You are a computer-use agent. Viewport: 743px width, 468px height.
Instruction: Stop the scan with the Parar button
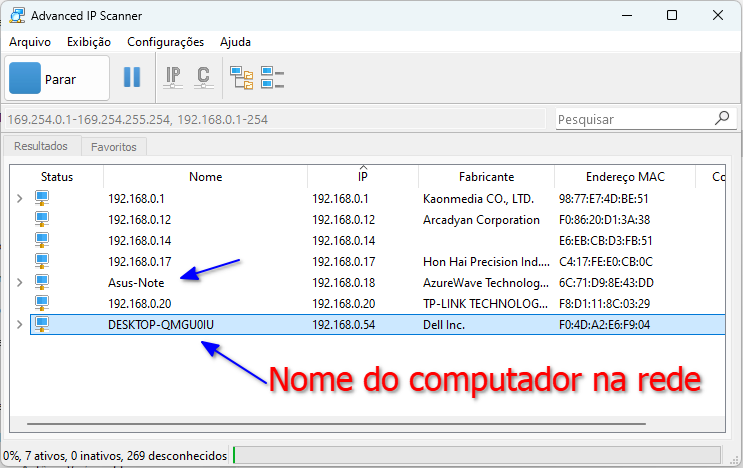(57, 78)
